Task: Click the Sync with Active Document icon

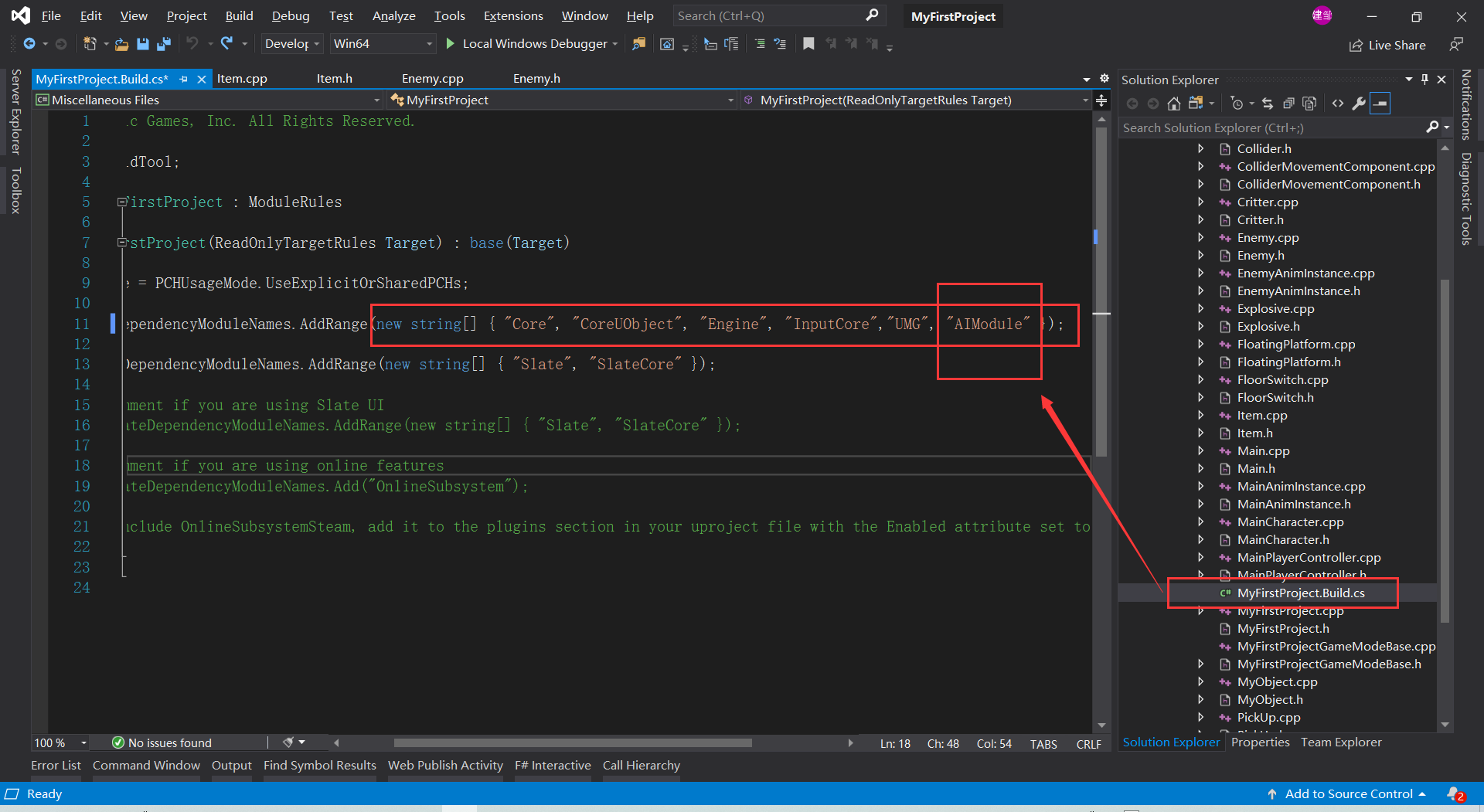Action: click(x=1268, y=103)
